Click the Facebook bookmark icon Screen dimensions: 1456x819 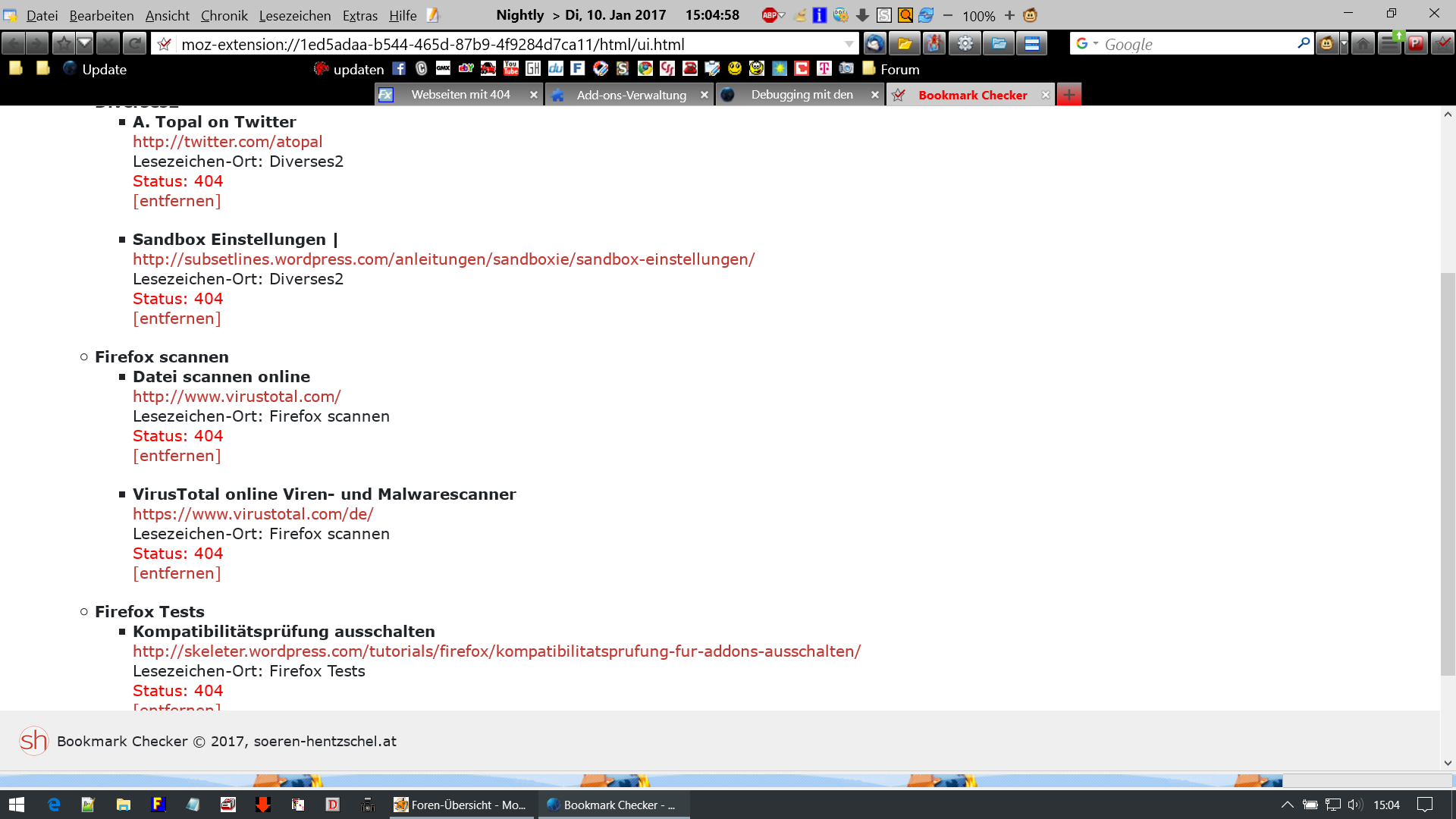(399, 69)
